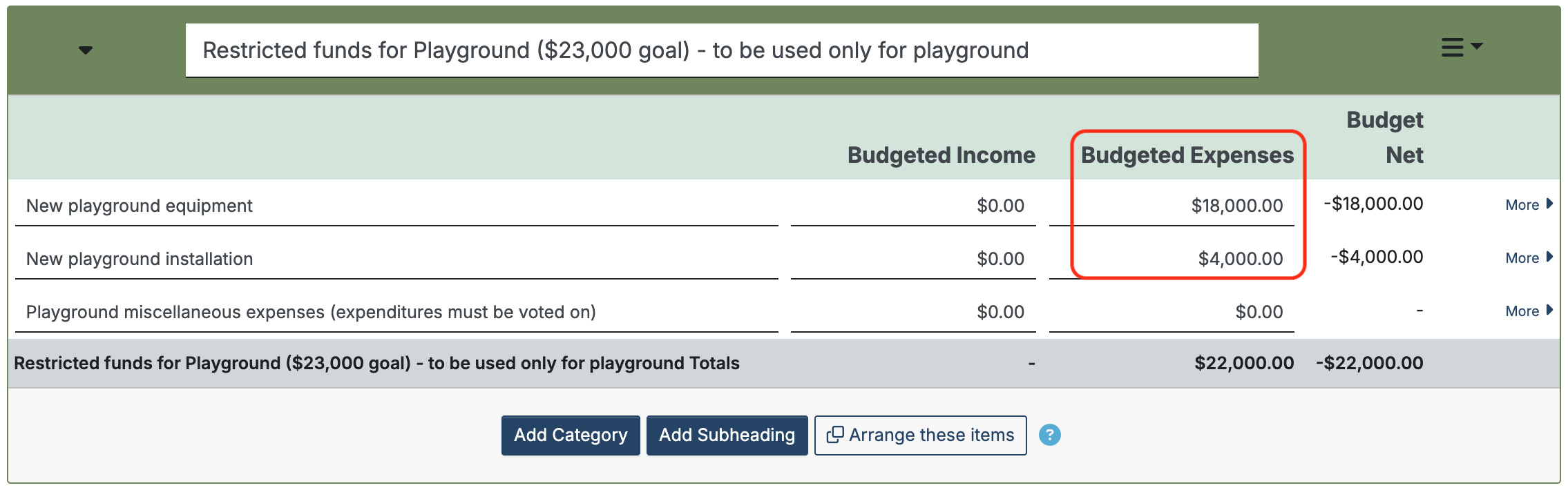1568x490 pixels.
Task: Collapse the playground section with the caret arrow
Action: [86, 50]
